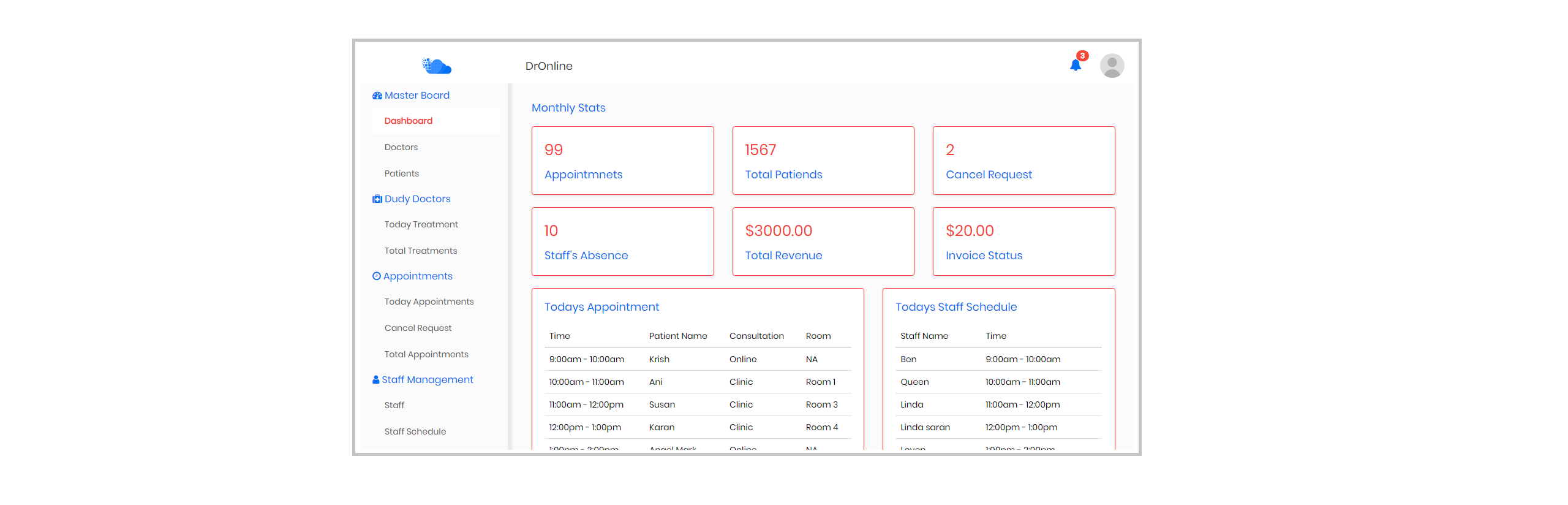Click the Room column header
Image resolution: width=1568 pixels, height=505 pixels.
point(818,336)
